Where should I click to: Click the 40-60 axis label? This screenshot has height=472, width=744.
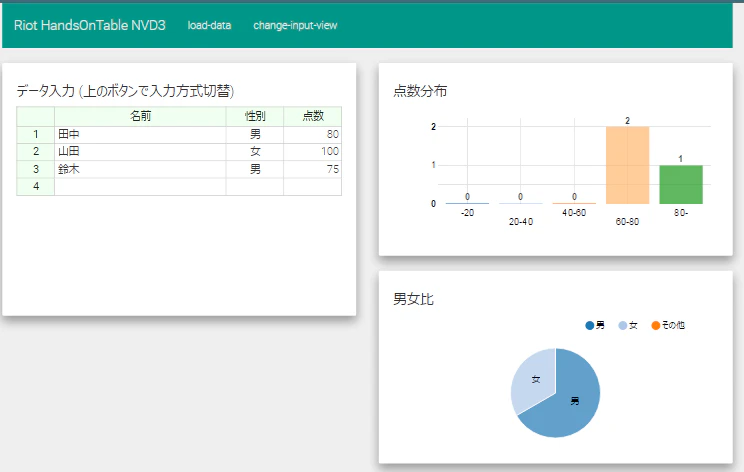pyautogui.click(x=574, y=213)
